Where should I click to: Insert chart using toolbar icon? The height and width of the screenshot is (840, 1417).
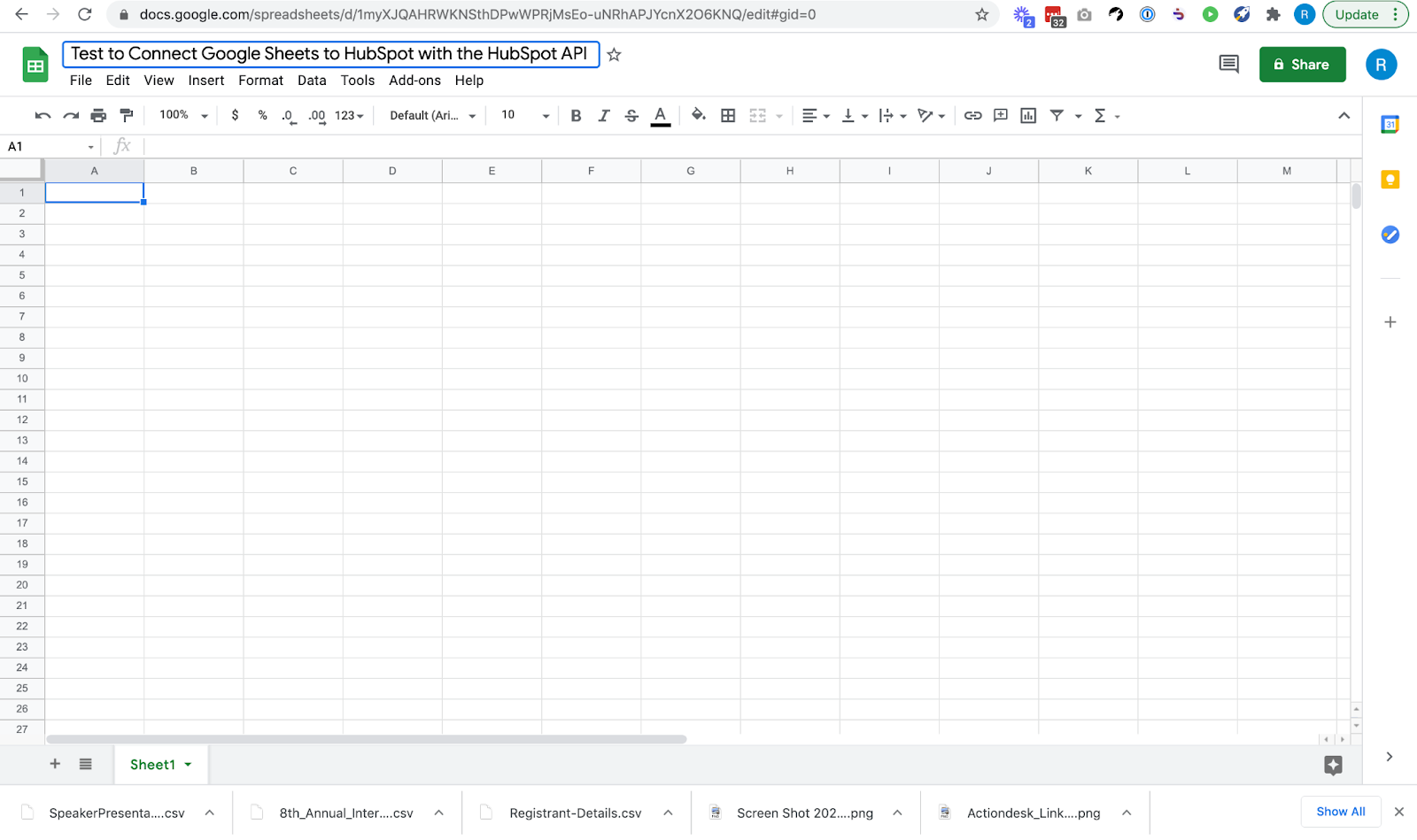pyautogui.click(x=1028, y=116)
